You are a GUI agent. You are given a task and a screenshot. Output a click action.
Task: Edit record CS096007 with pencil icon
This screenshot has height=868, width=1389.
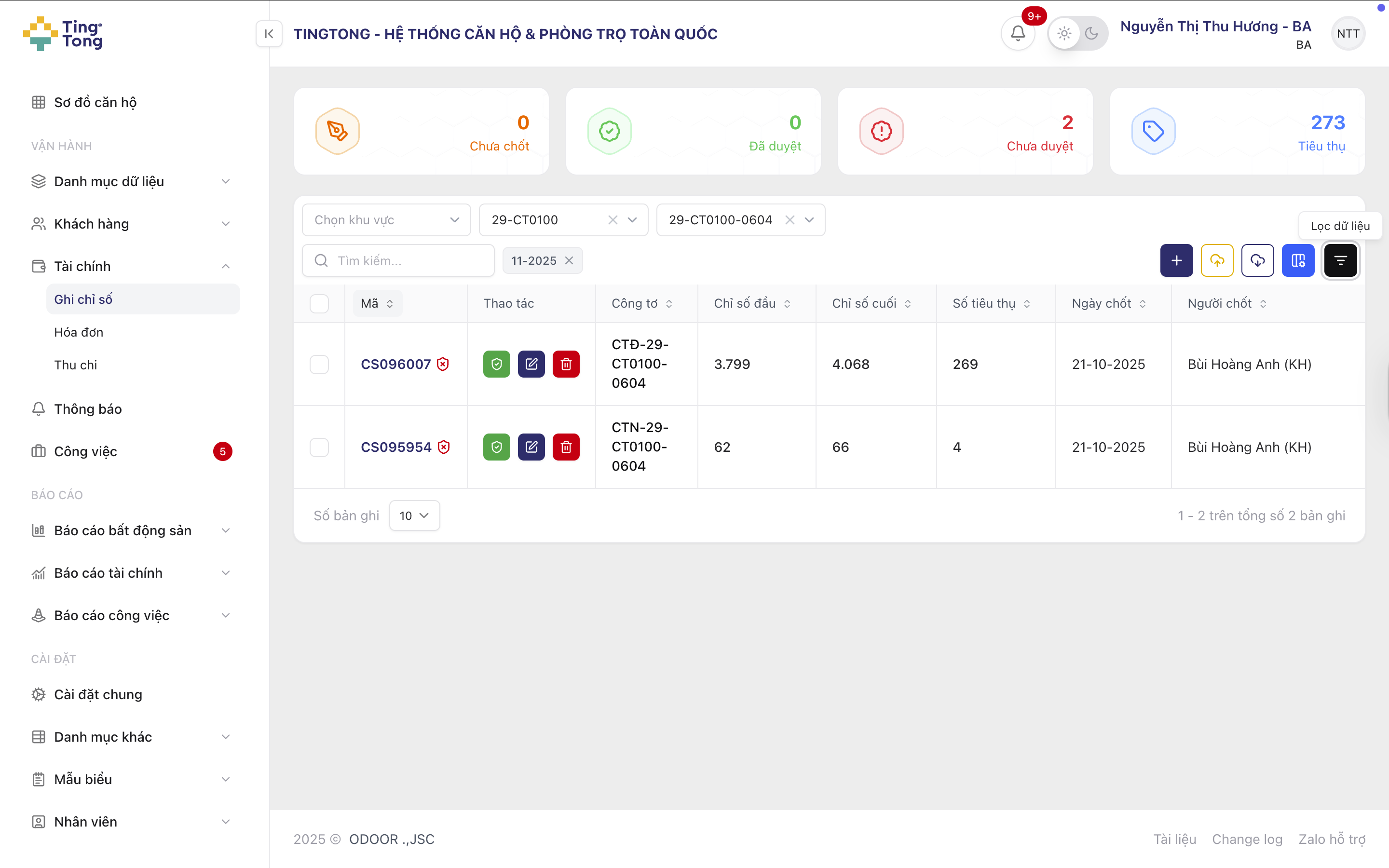point(531,364)
